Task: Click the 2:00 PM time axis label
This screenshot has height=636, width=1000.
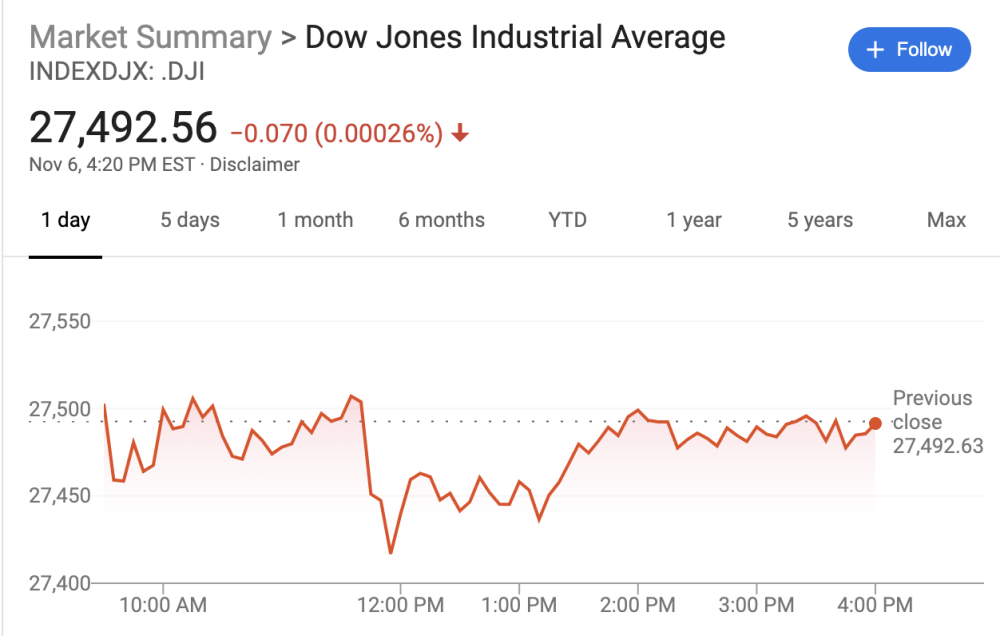Action: pyautogui.click(x=637, y=605)
